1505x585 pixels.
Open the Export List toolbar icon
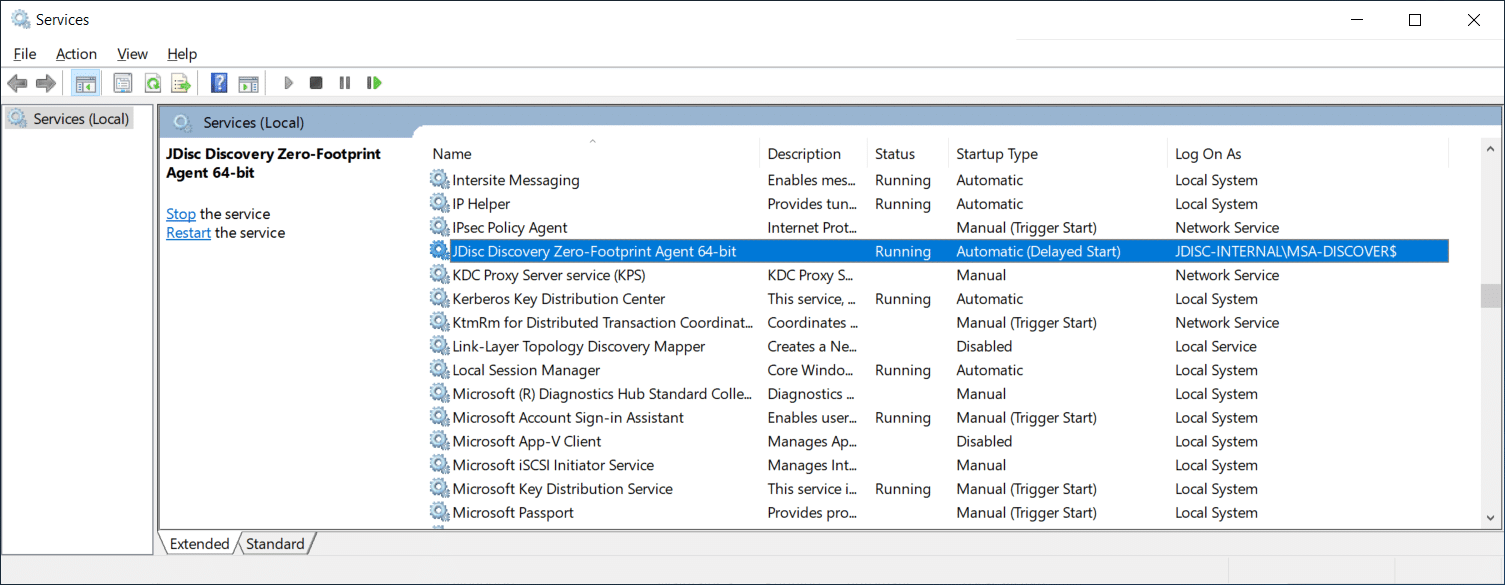click(x=181, y=82)
